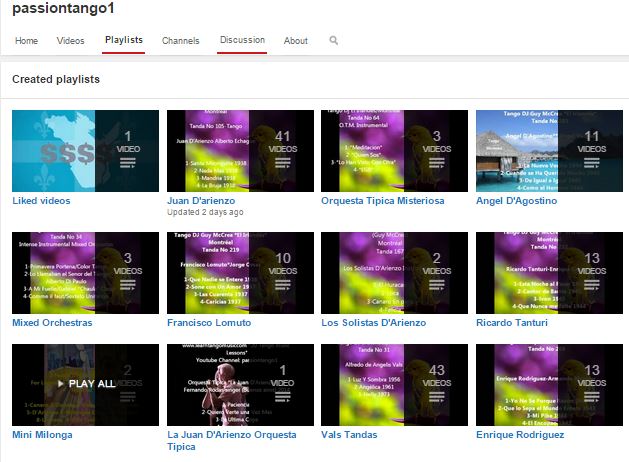The image size is (629, 462).
Task: Click playlist icon on Angel D'Agostino thumbnail
Action: pos(591,163)
